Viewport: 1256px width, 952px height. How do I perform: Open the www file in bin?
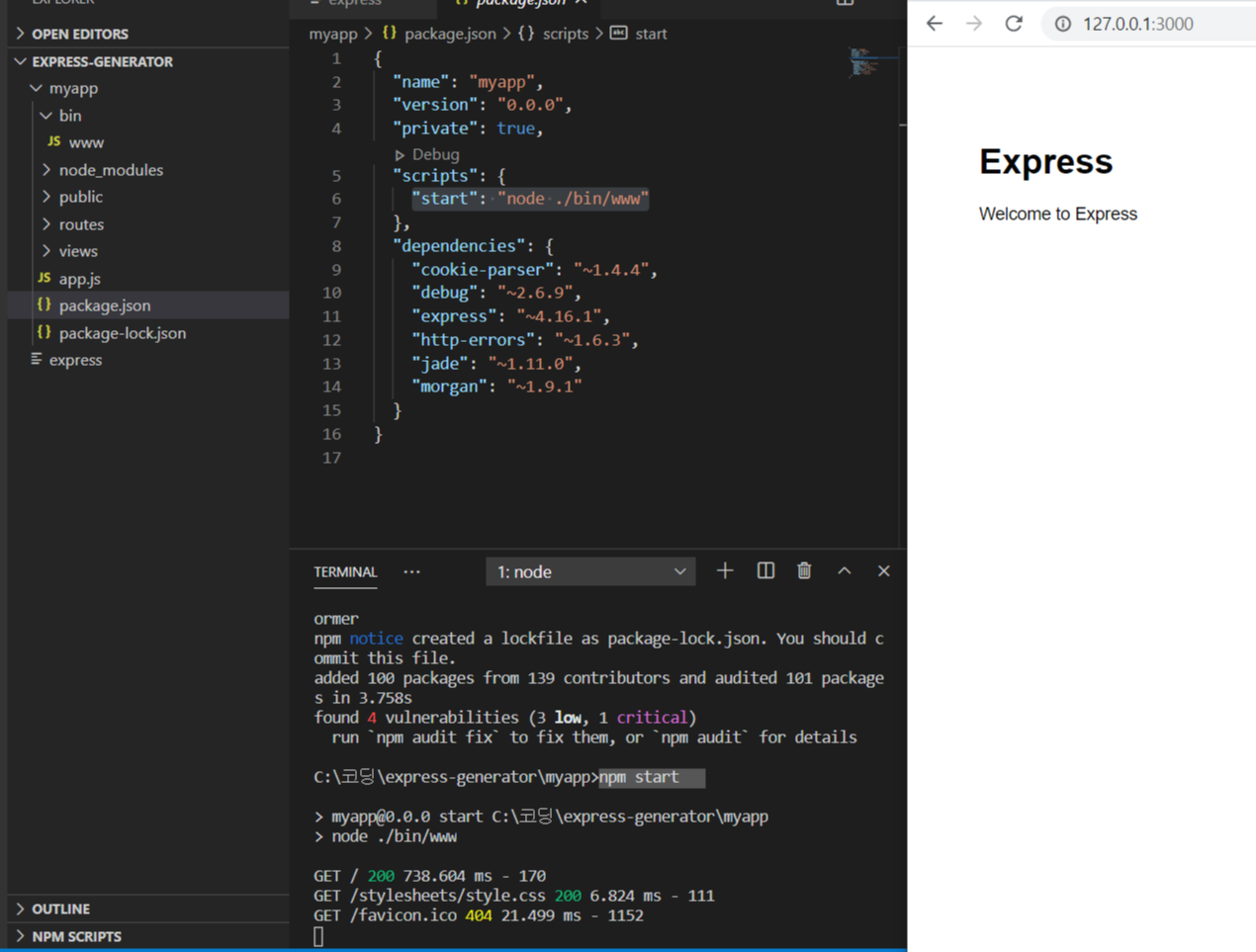pos(148,142)
